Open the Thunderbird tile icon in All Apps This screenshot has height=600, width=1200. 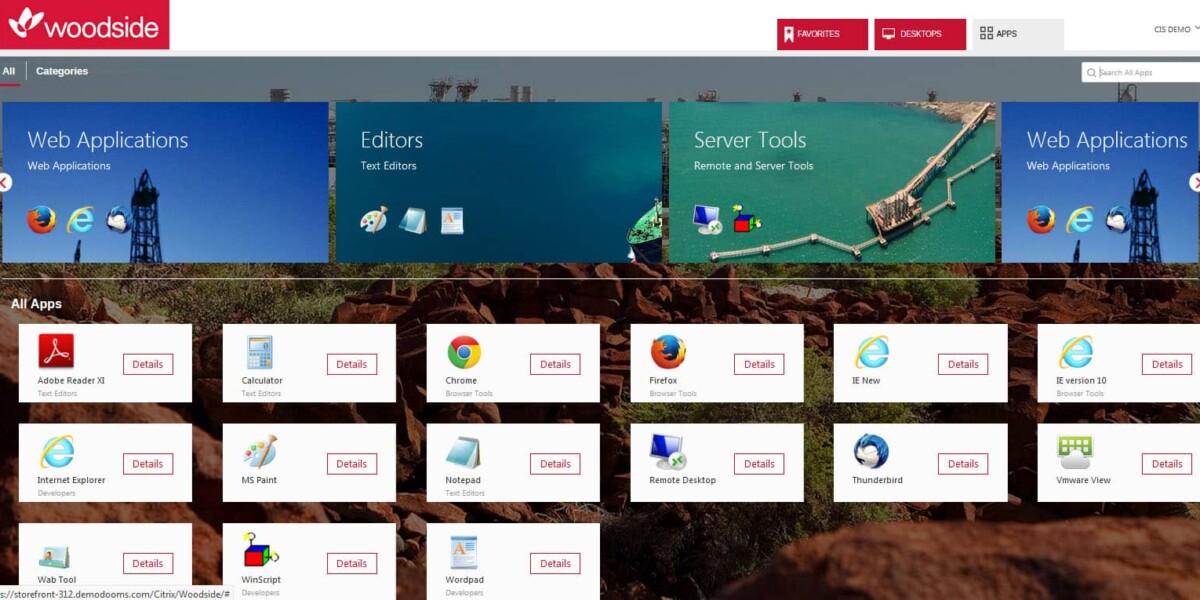871,452
